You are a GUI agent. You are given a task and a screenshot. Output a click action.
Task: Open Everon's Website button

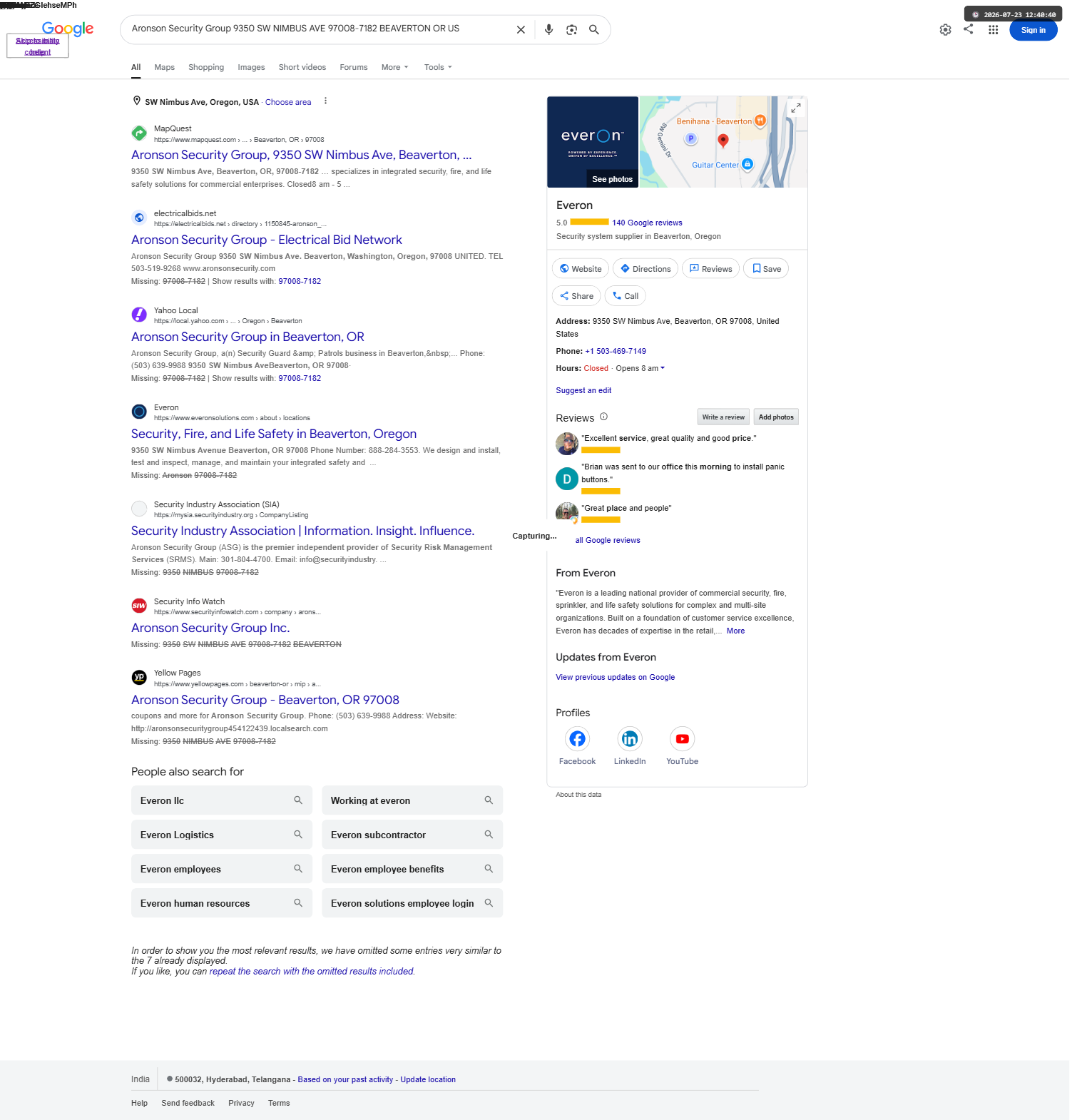tap(581, 269)
